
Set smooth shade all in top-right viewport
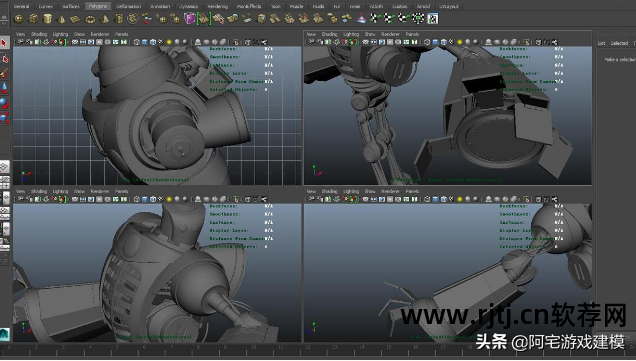[435, 42]
